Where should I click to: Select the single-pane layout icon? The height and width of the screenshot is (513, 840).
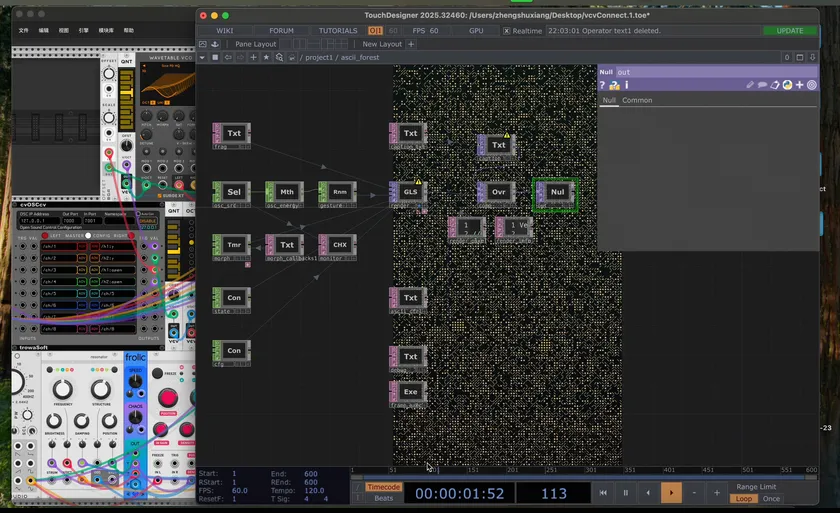(x=286, y=44)
